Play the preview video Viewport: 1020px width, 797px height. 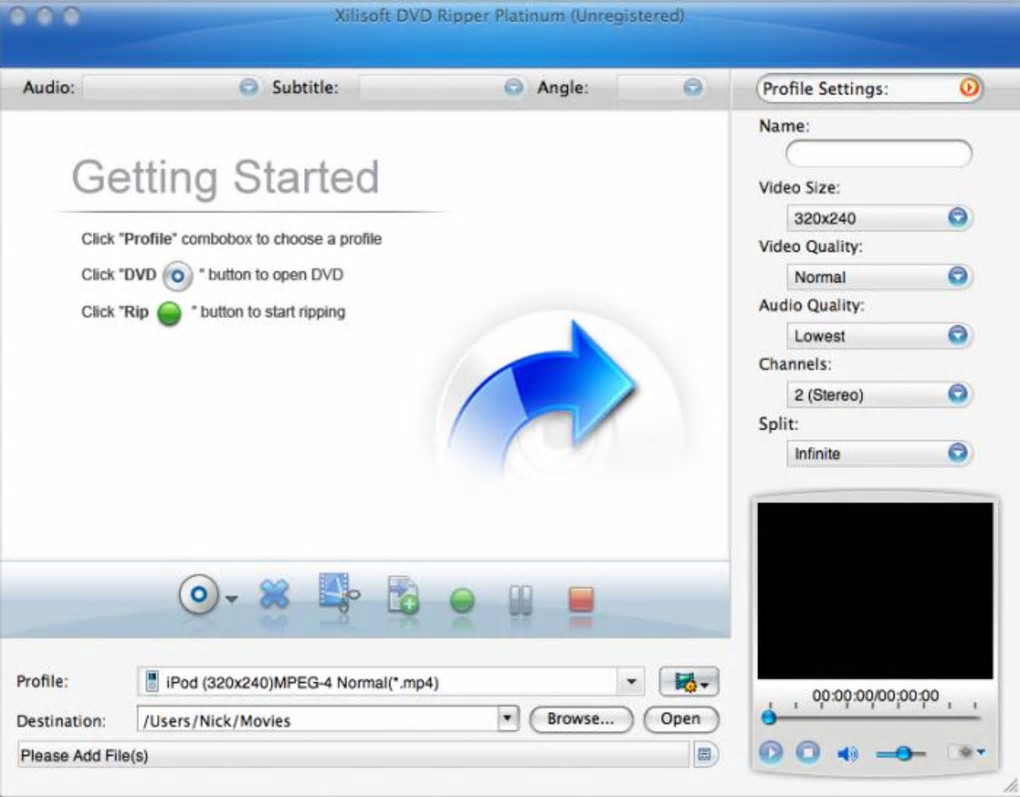tap(770, 753)
